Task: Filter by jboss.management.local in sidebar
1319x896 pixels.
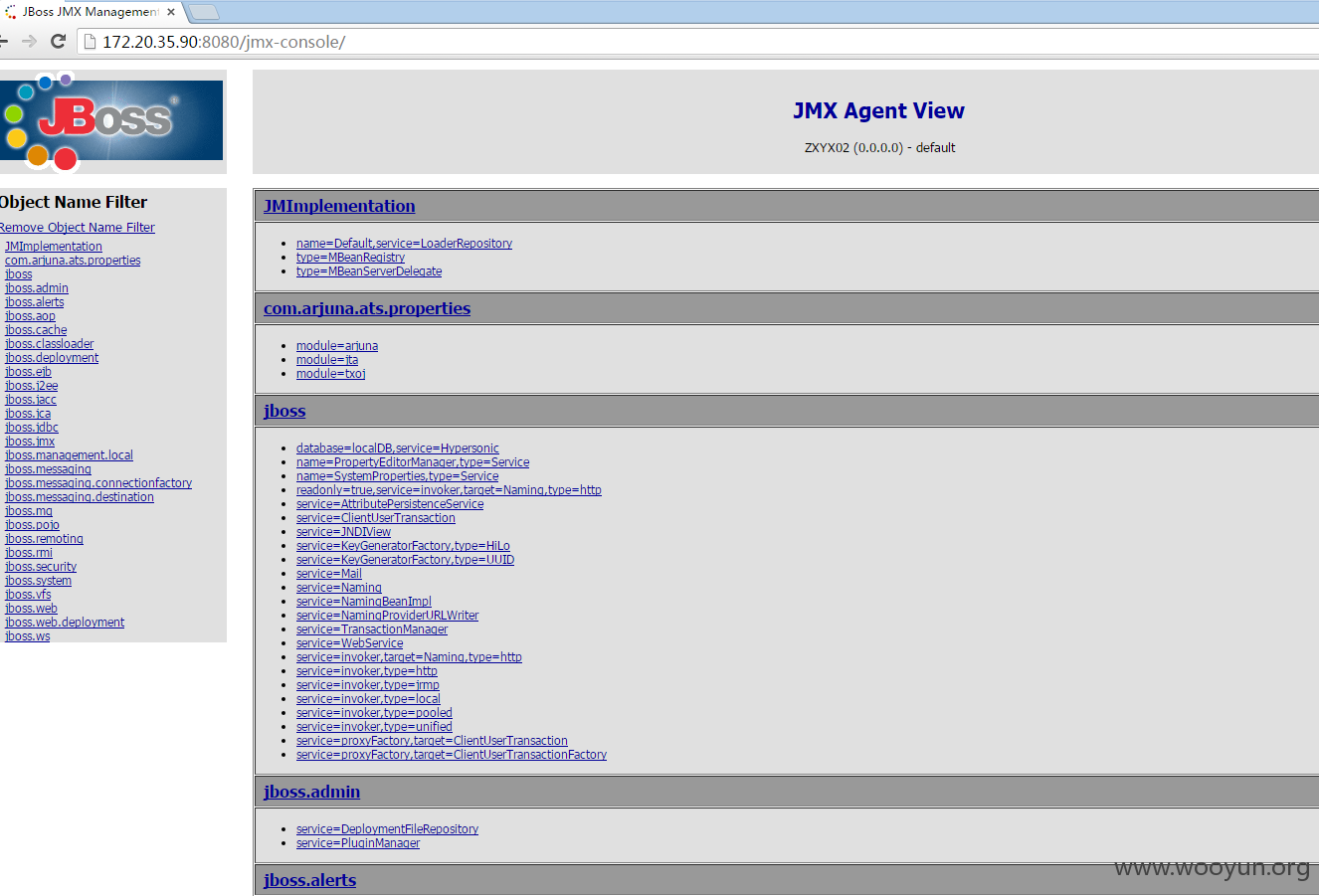Action: coord(69,455)
